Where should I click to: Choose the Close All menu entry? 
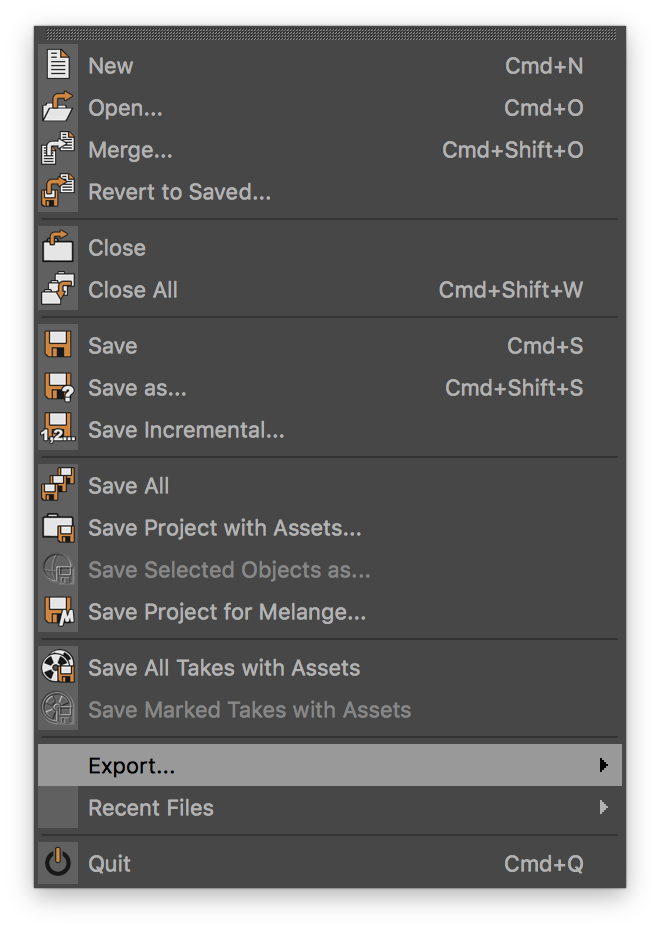click(x=133, y=290)
